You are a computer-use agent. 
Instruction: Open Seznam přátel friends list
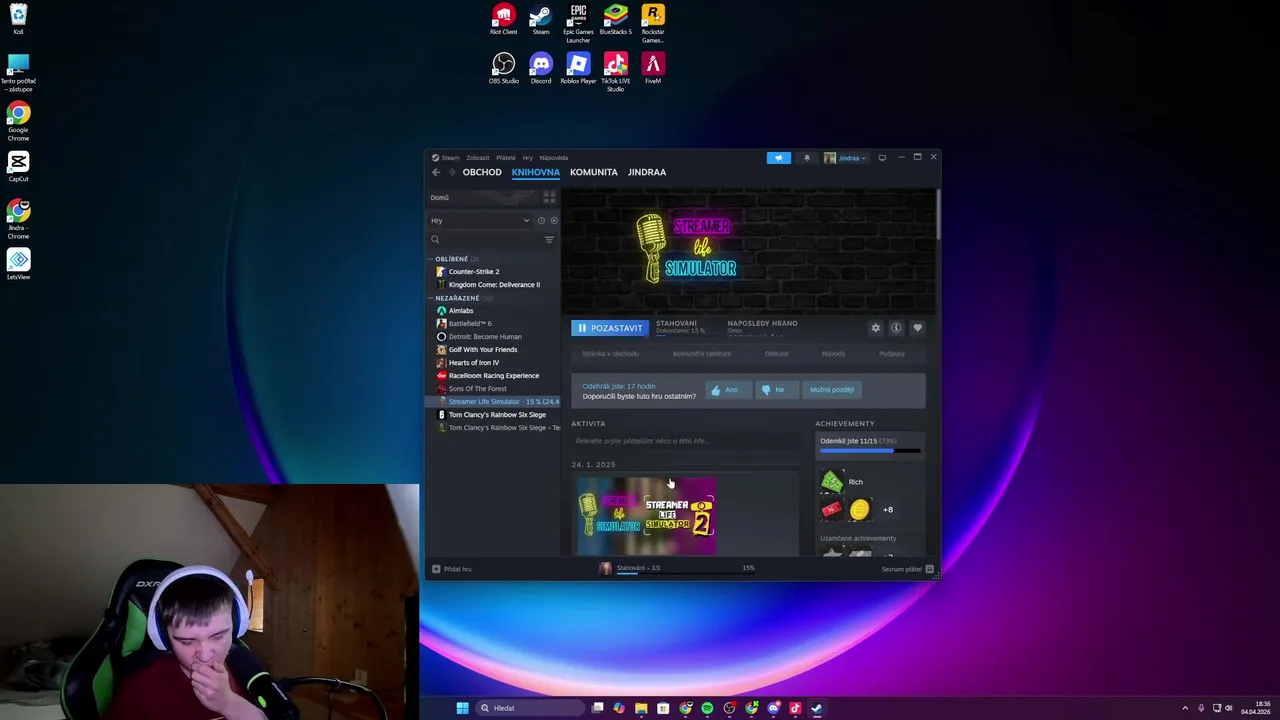click(x=907, y=569)
